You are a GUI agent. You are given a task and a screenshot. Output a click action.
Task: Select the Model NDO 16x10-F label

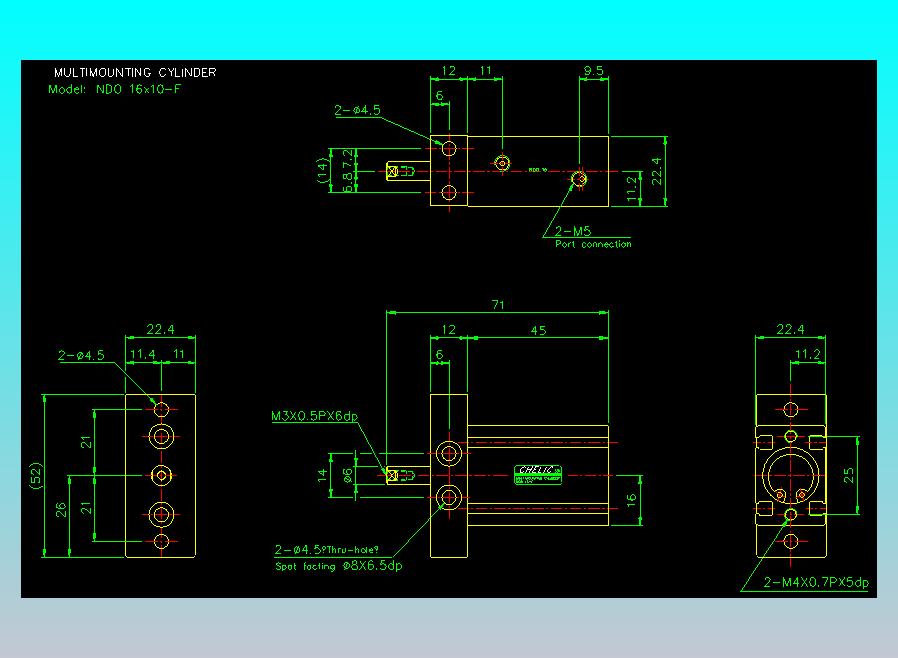(115, 89)
